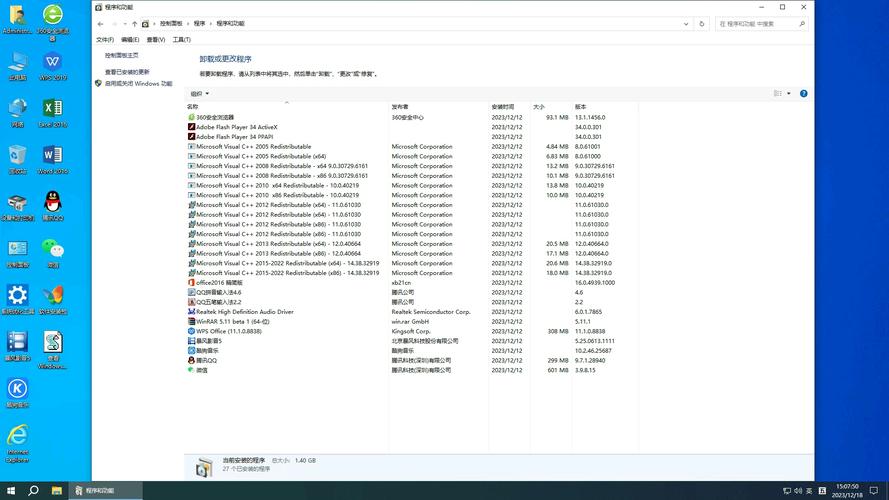Open the 工具(T) menu
The height and width of the screenshot is (500, 889).
coord(181,40)
